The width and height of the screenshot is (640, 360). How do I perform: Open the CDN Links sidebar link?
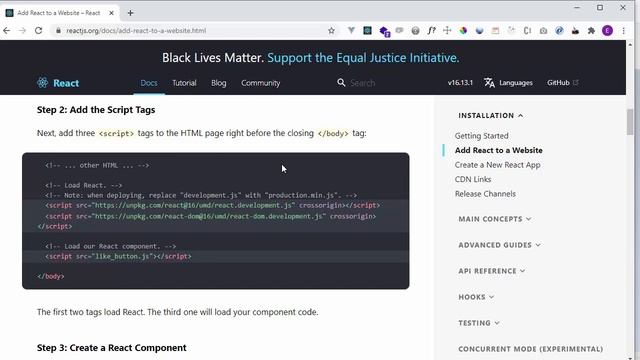pyautogui.click(x=473, y=179)
